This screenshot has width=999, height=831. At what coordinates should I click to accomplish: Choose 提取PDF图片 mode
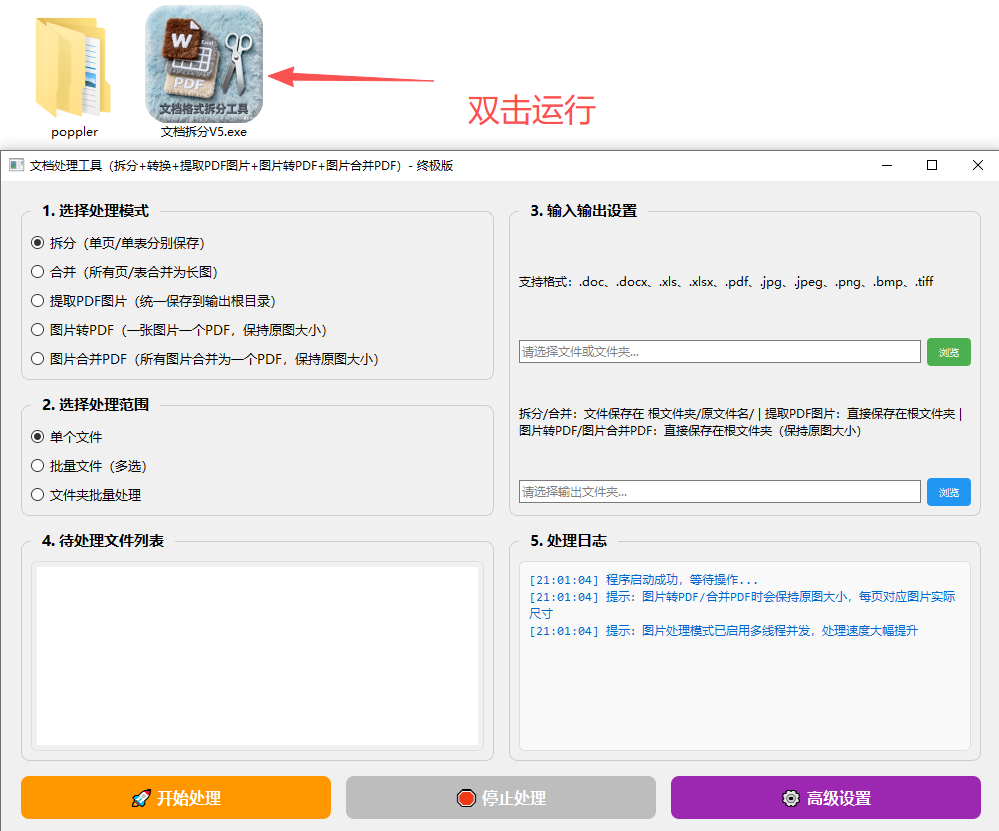tap(38, 300)
